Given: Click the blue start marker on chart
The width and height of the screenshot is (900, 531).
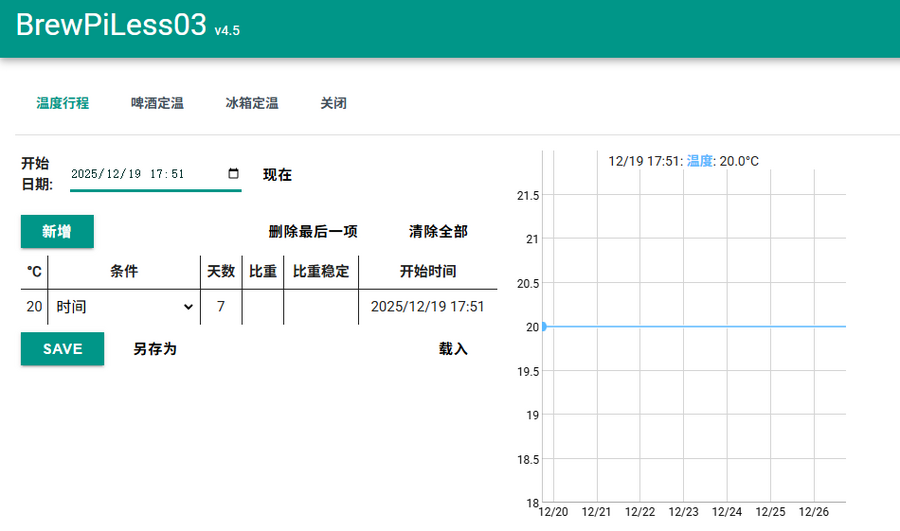Looking at the screenshot, I should point(544,326).
